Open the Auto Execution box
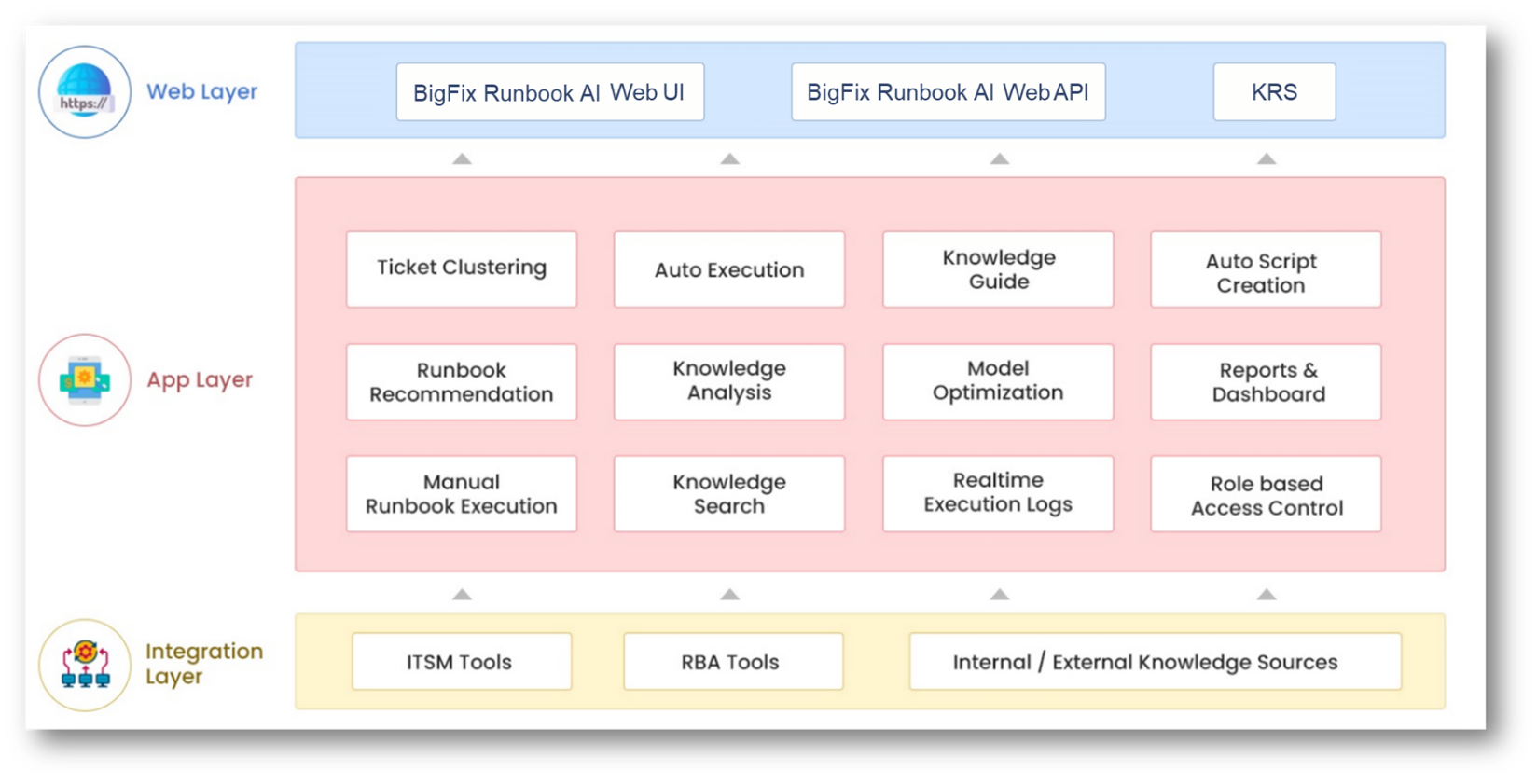The width and height of the screenshot is (1537, 784). tap(729, 269)
